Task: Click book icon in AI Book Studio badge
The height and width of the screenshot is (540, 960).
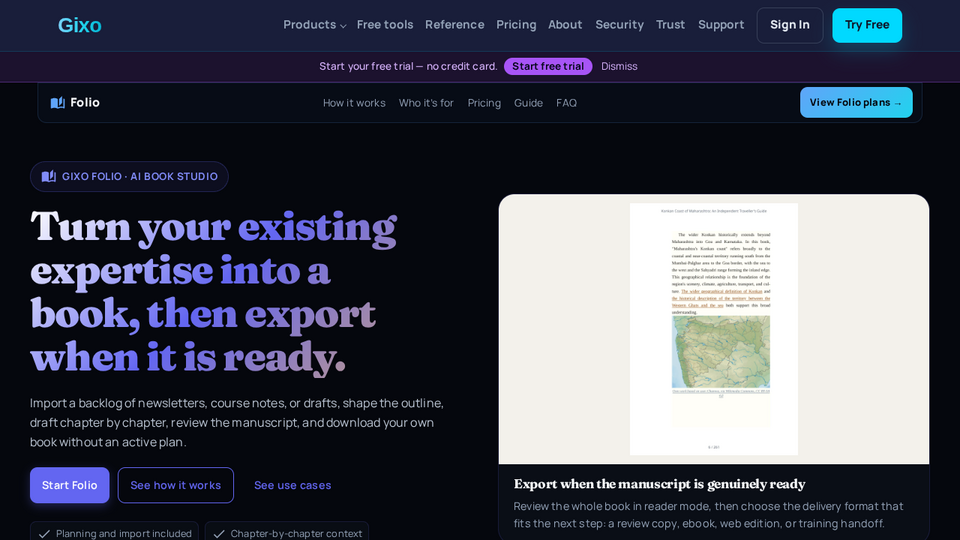Action: pos(49,176)
